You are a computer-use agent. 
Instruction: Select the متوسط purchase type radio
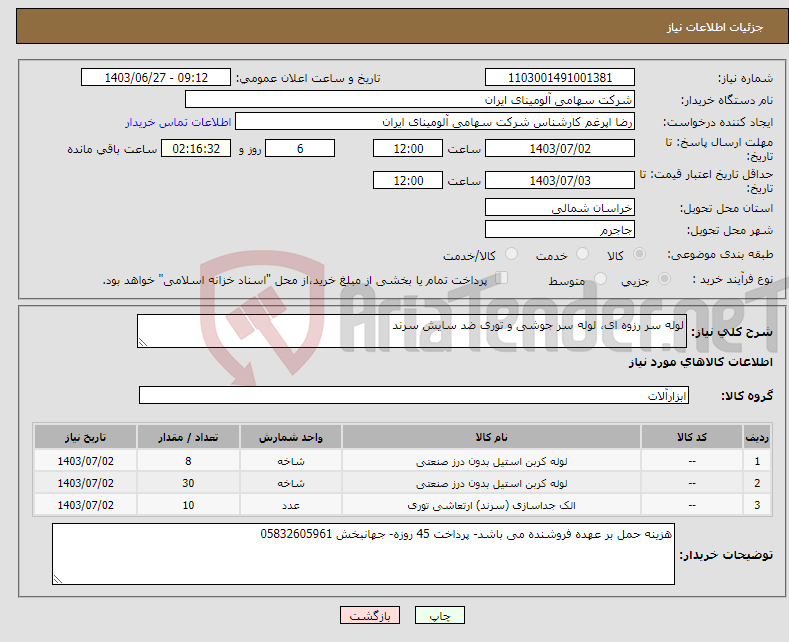coord(600,279)
